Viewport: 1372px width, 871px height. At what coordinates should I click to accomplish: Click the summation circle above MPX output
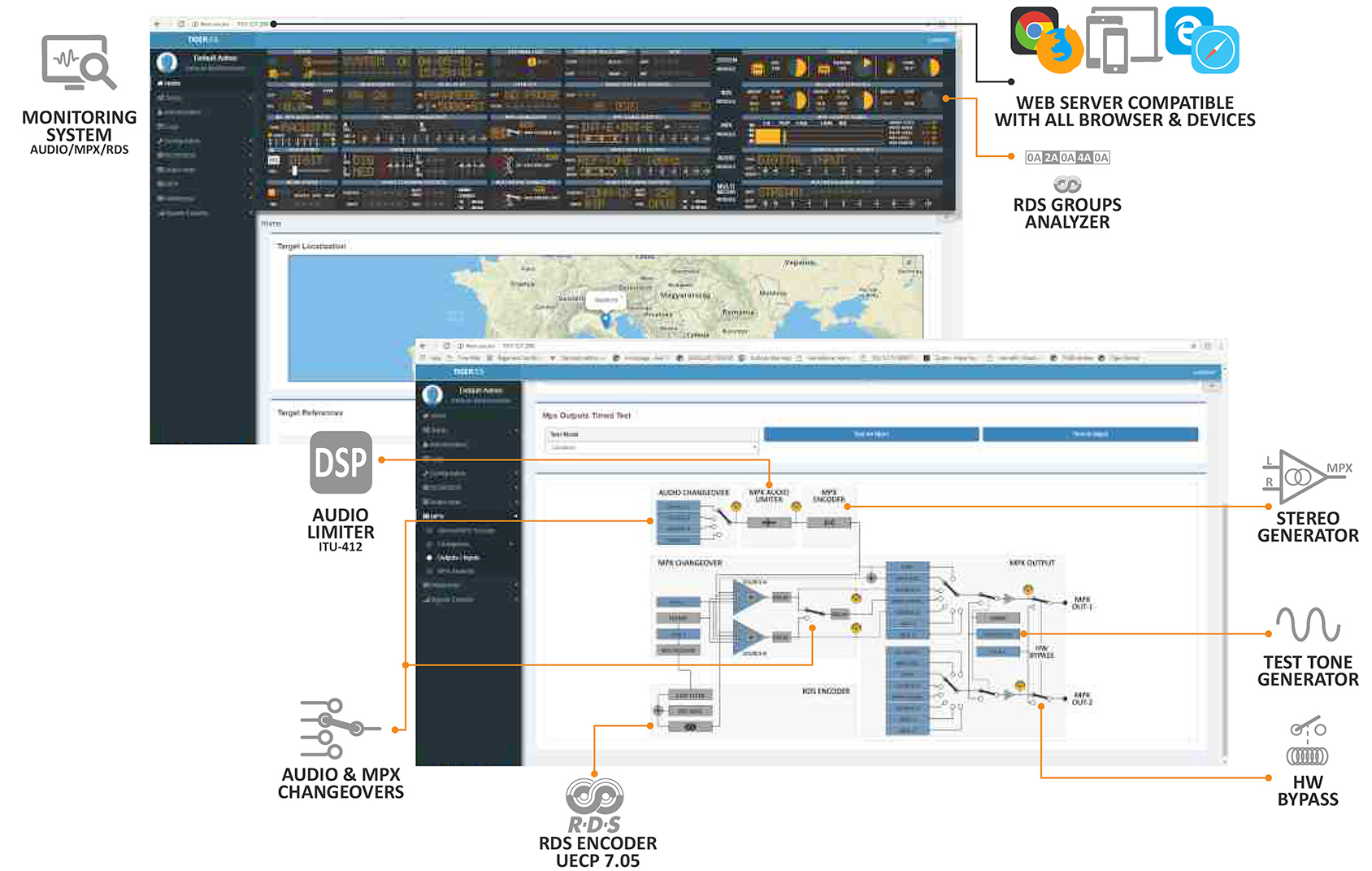click(x=871, y=577)
